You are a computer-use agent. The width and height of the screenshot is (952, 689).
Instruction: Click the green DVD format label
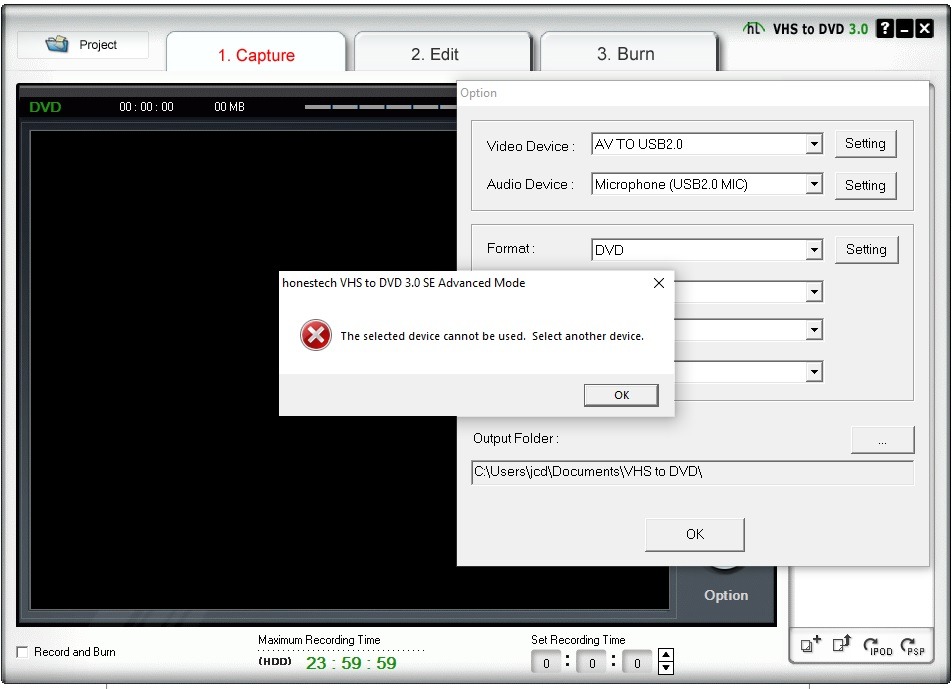pos(45,107)
